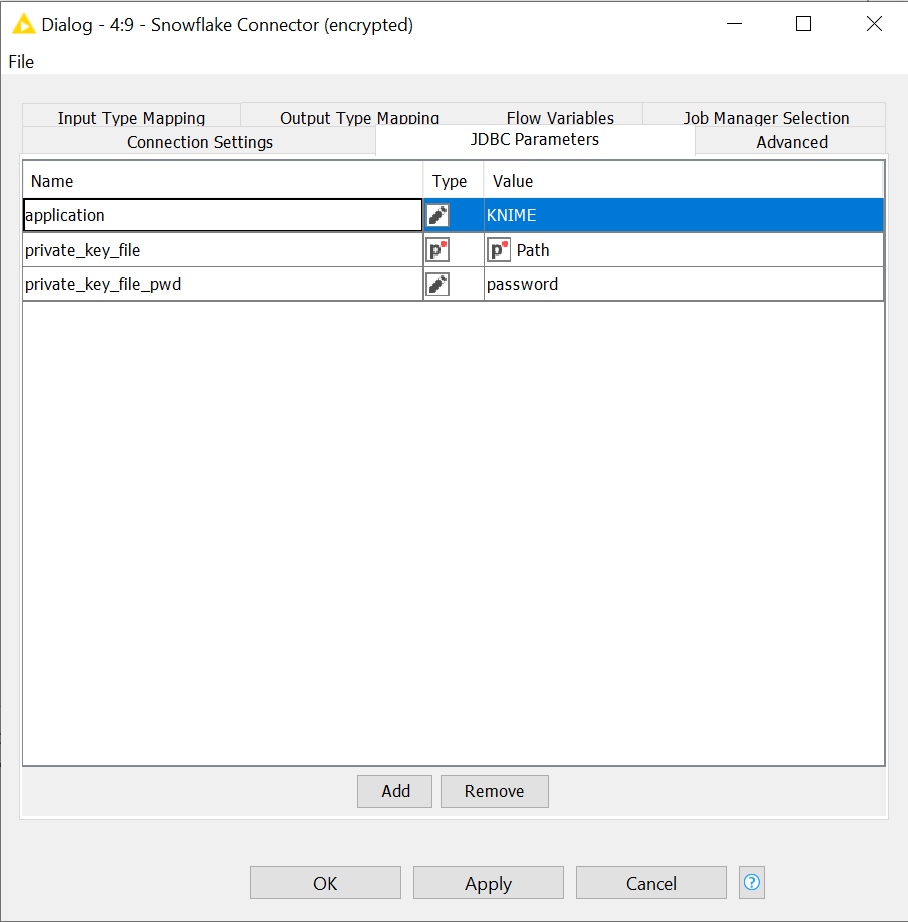The image size is (908, 922).
Task: Switch to the Input Type Mapping tab
Action: (x=131, y=116)
